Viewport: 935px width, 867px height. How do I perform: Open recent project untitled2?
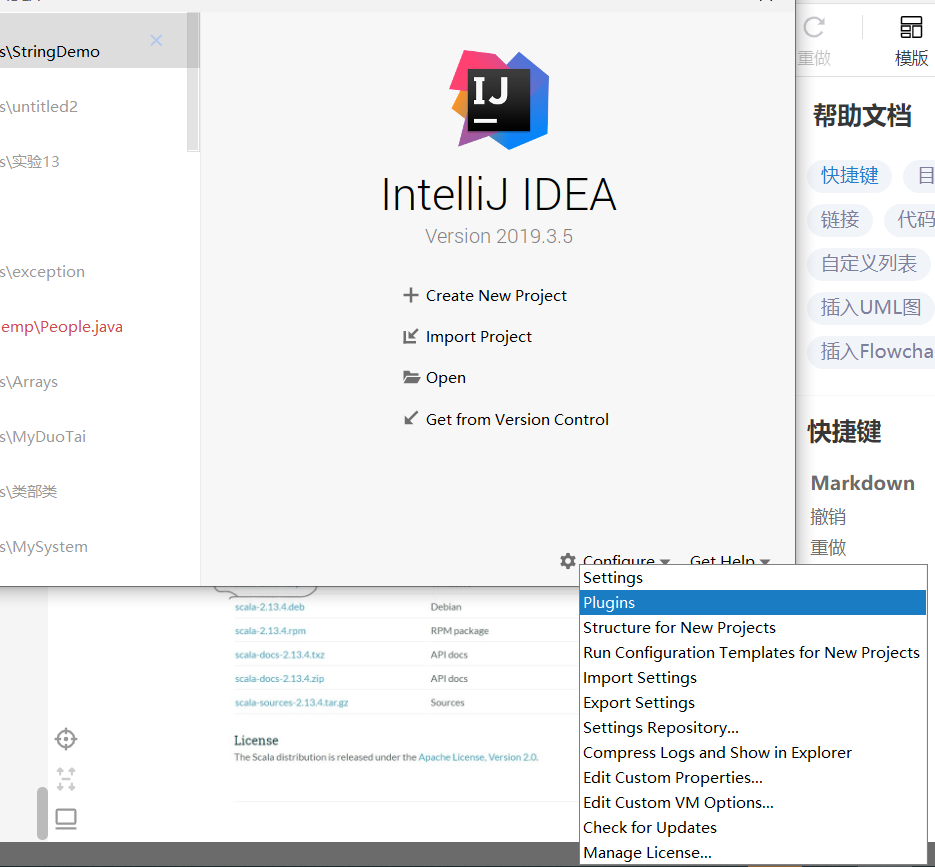tap(93, 107)
